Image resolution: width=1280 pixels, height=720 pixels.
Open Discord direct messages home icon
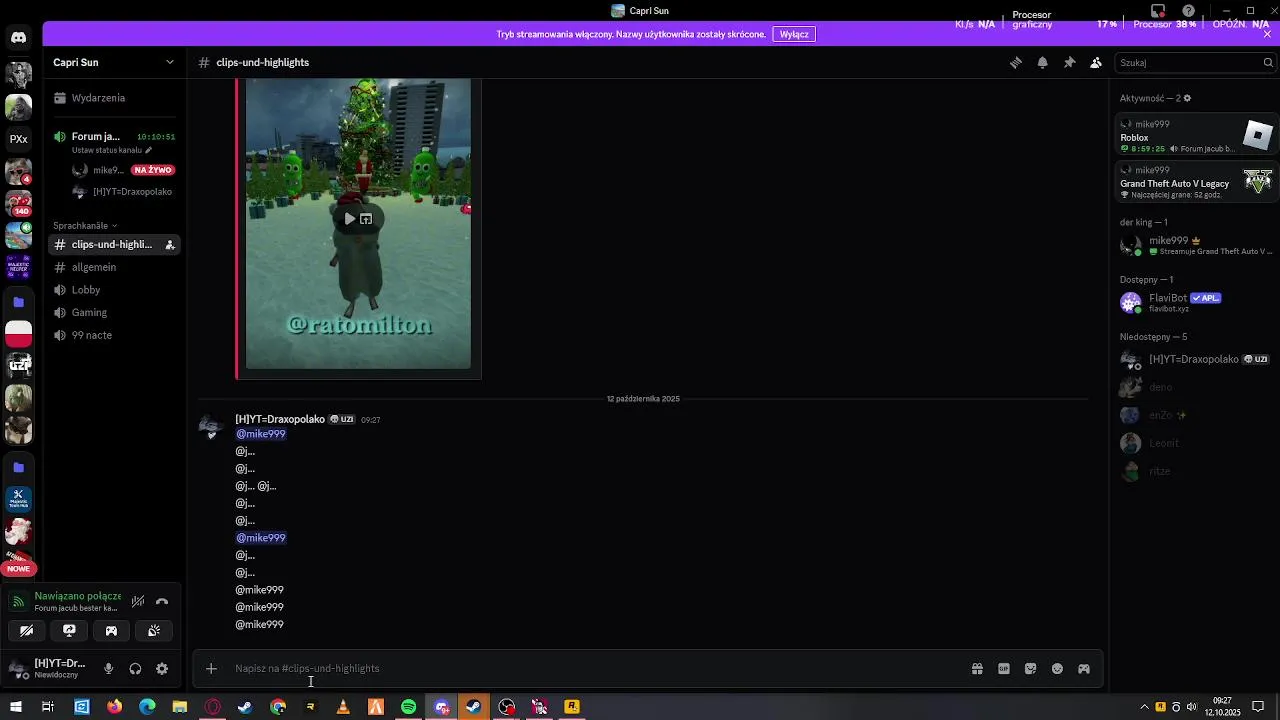point(18,37)
